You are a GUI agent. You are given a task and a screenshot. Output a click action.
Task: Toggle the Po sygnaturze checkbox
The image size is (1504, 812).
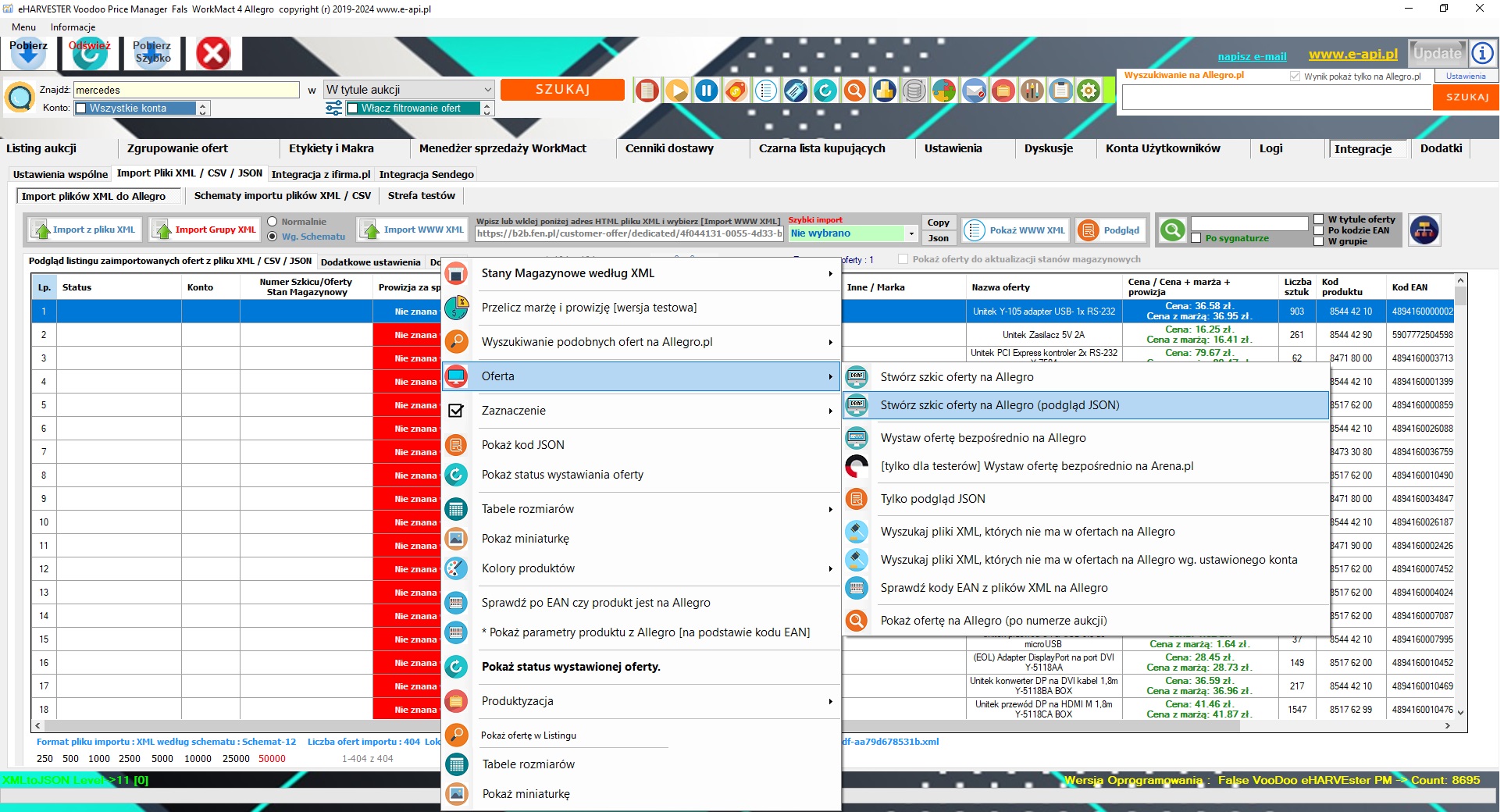coord(1196,238)
